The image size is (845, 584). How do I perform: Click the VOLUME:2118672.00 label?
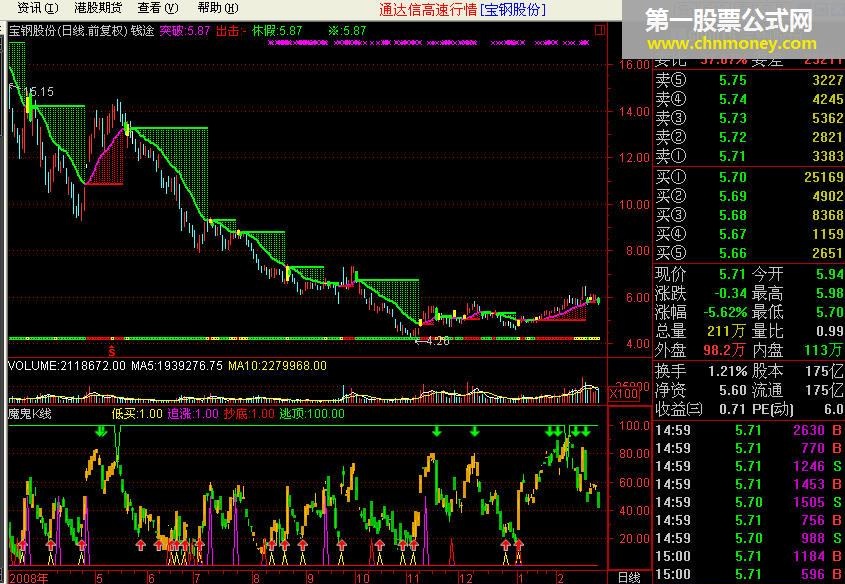point(67,366)
